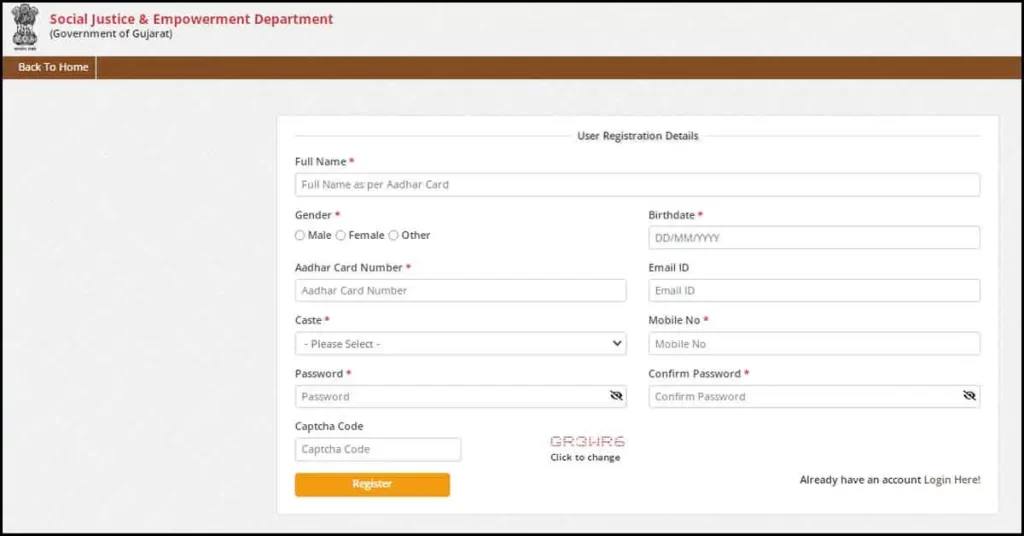Click the captcha image to change code
The height and width of the screenshot is (536, 1024).
[x=587, y=441]
